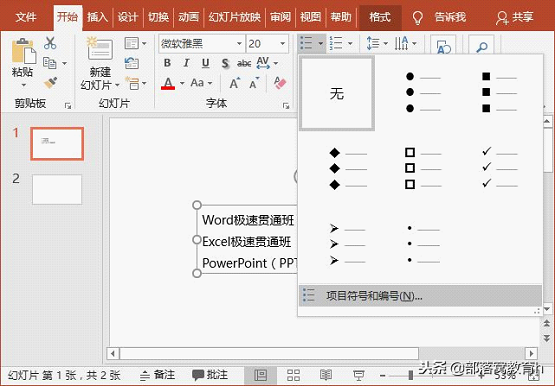Screen dimensions: 555x386
Task: Switch to Normal view in status bar
Action: [261, 375]
